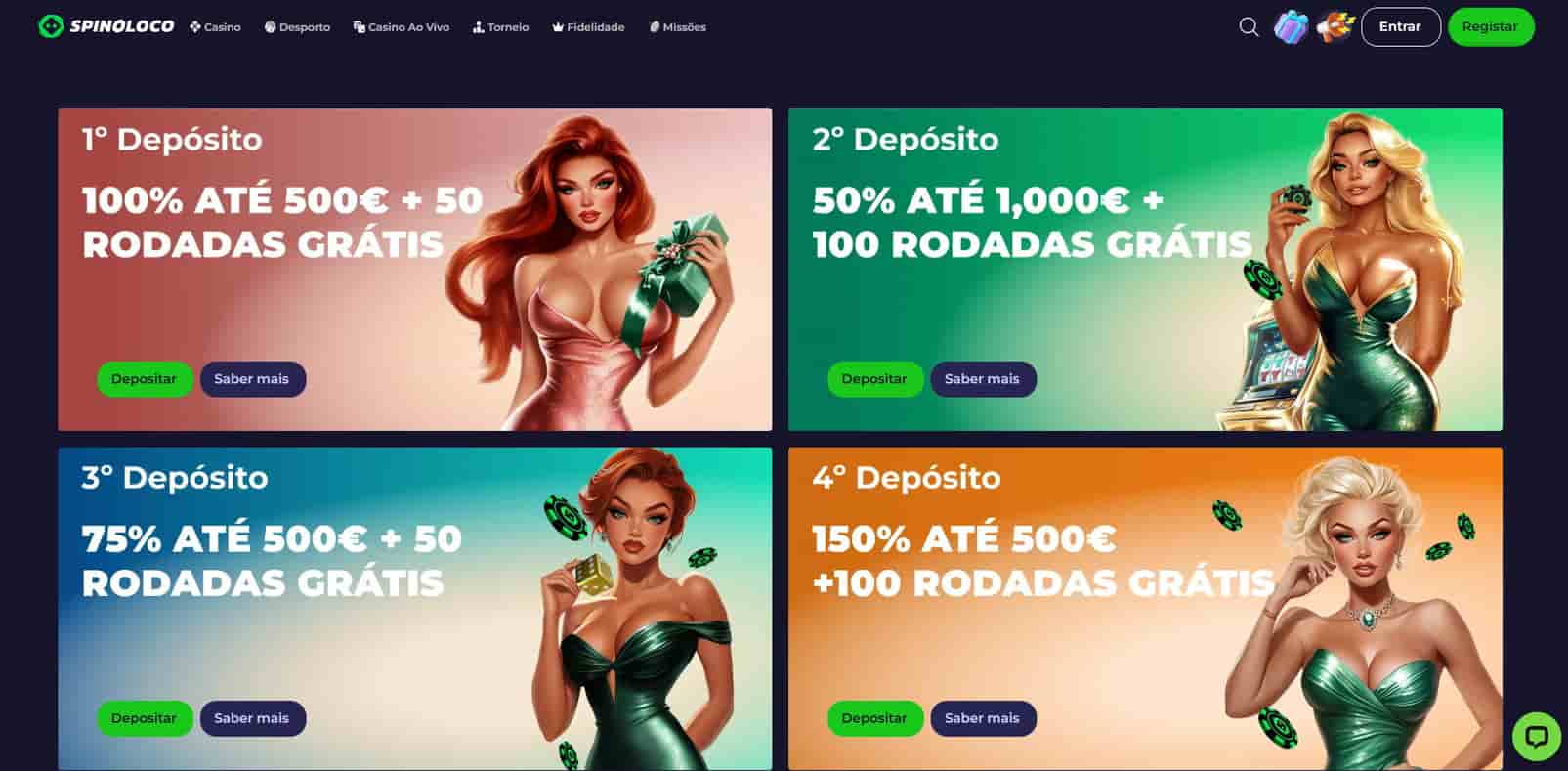Screen dimensions: 1568x771
Task: Select the 4º Depósito orange banner image
Action: tap(1145, 609)
